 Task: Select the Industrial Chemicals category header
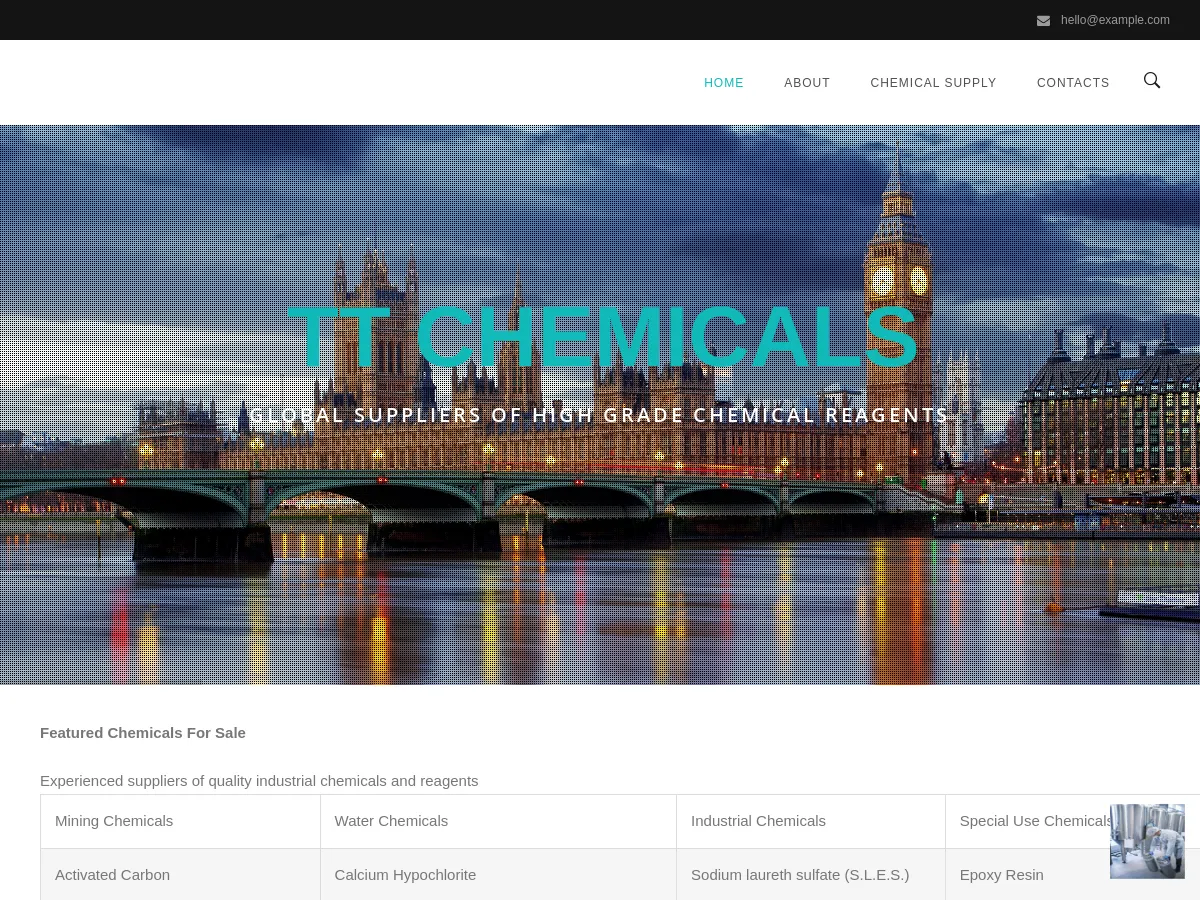click(x=758, y=820)
